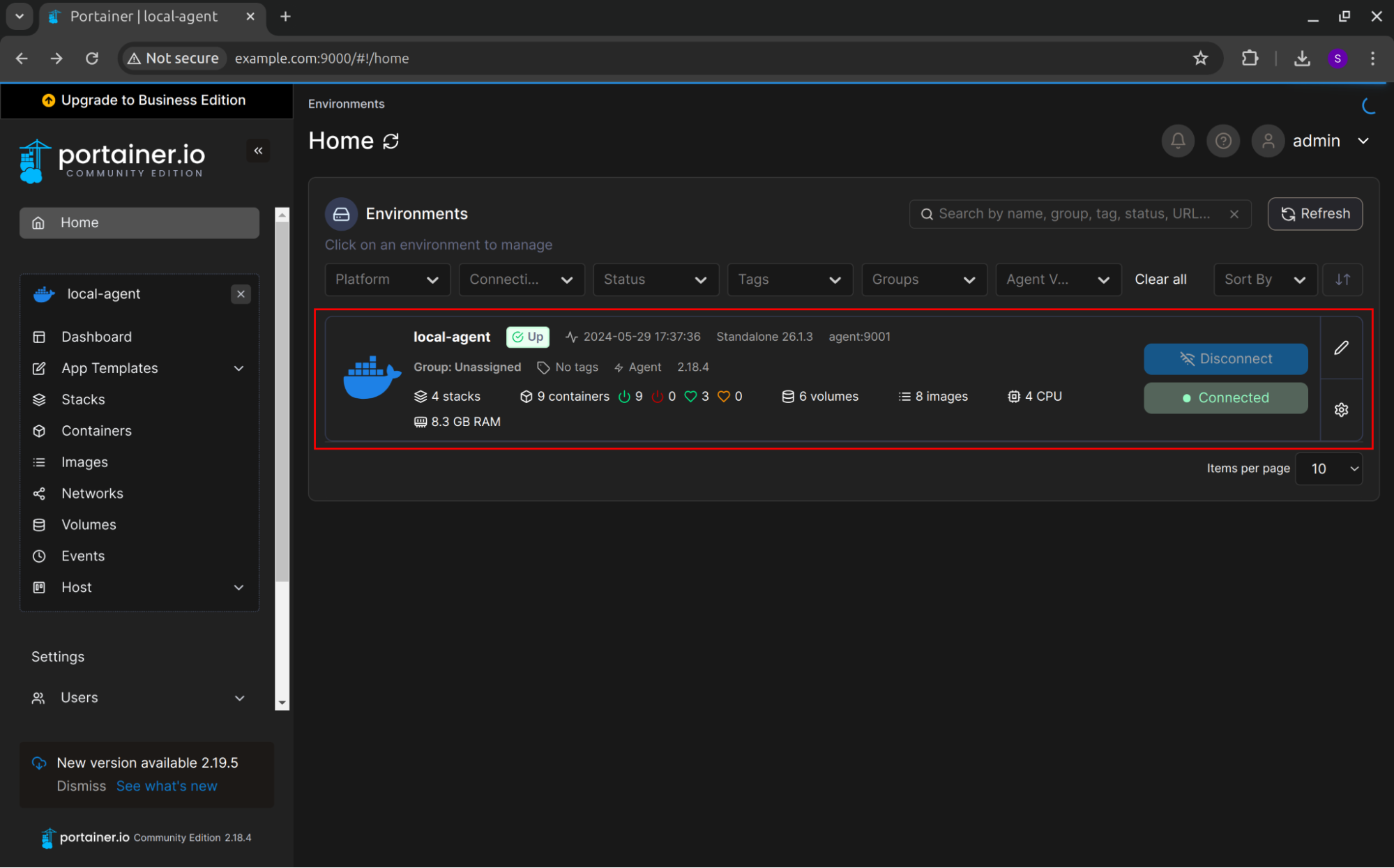Open the help question mark icon
The image size is (1394, 868).
click(1223, 141)
